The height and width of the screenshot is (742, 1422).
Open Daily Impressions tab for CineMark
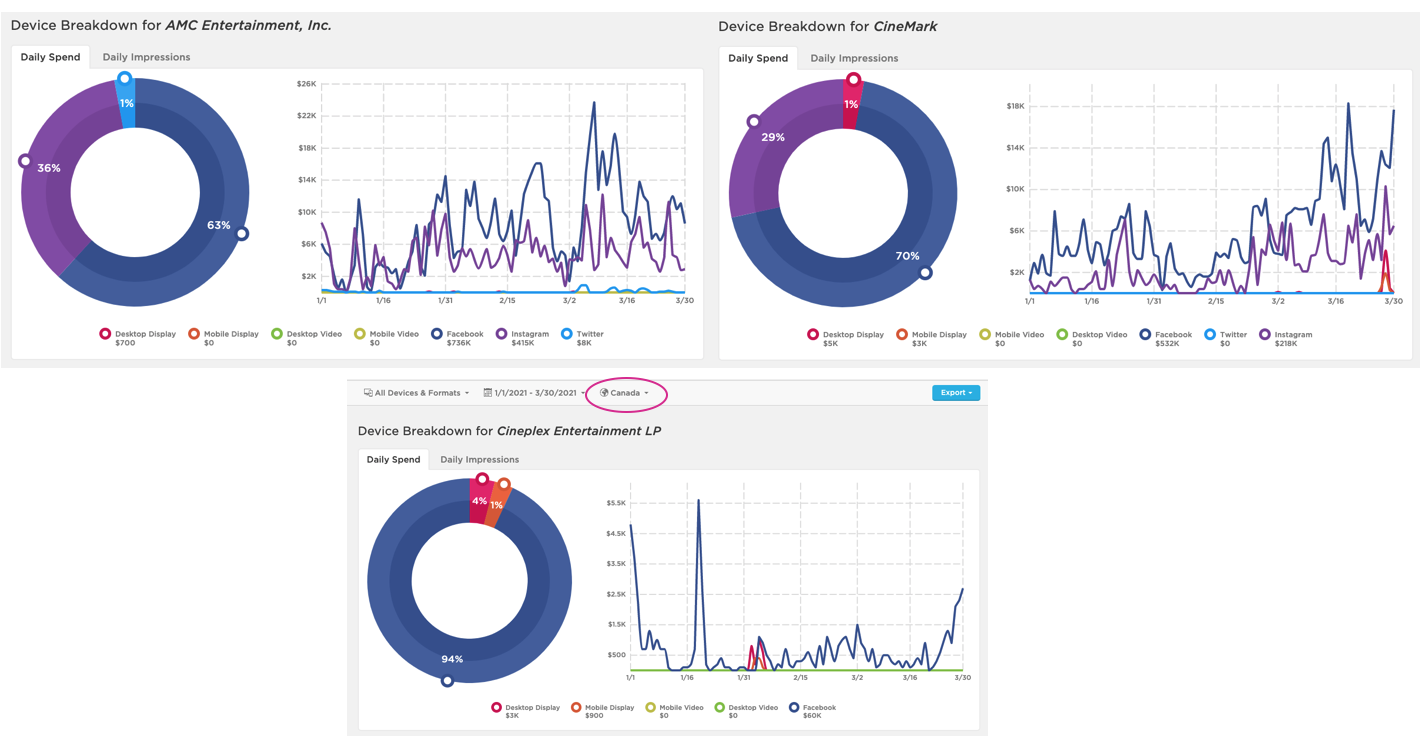pyautogui.click(x=854, y=58)
